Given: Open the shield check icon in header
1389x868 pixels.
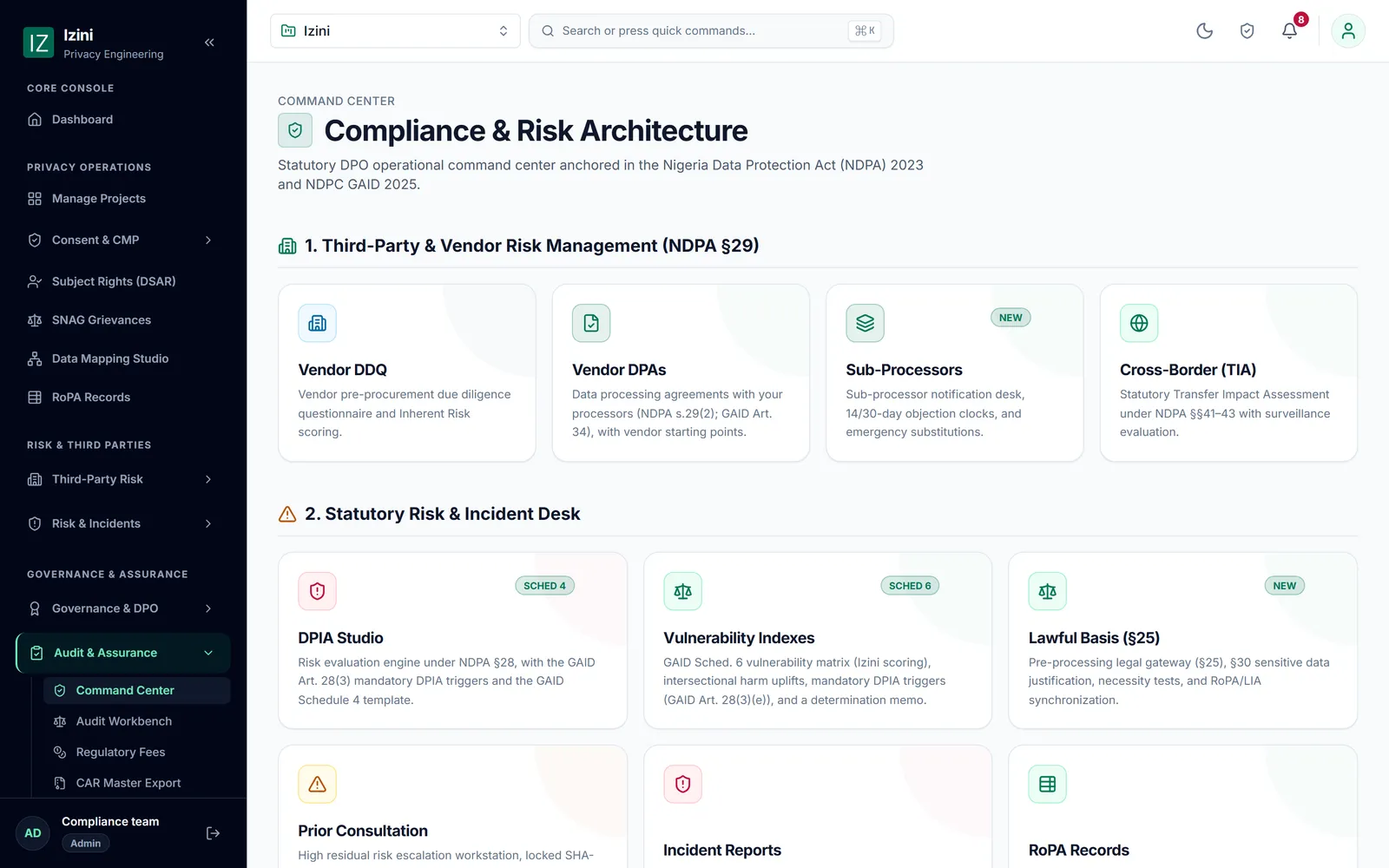Looking at the screenshot, I should 1247,31.
